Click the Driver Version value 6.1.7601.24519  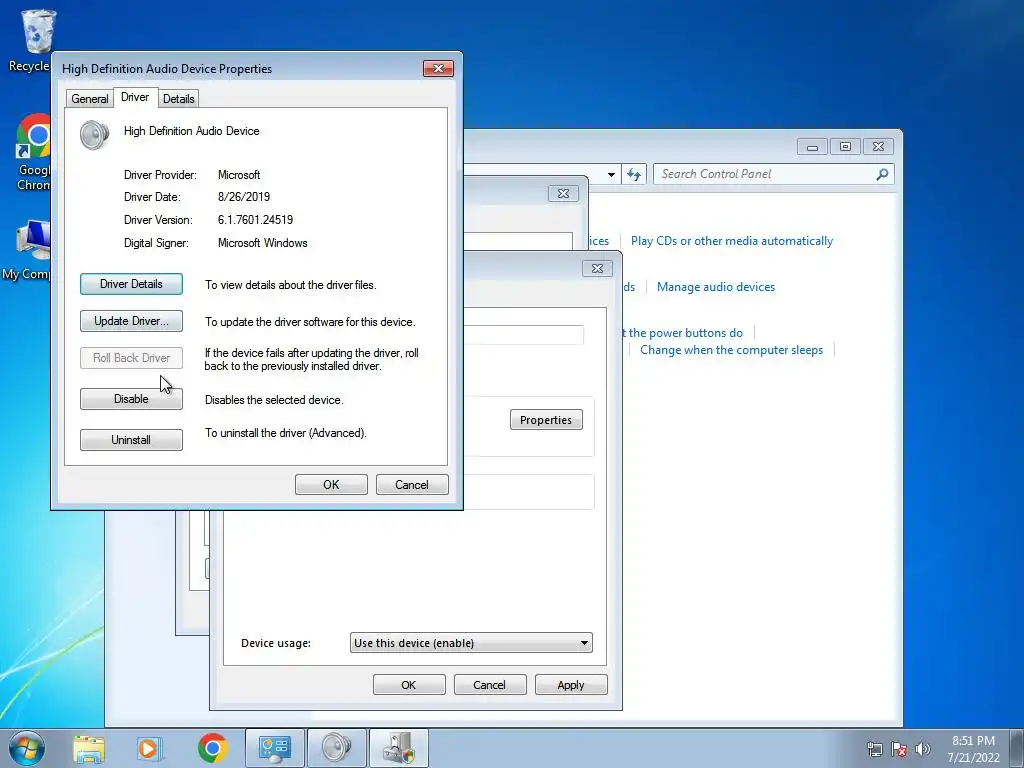point(255,220)
